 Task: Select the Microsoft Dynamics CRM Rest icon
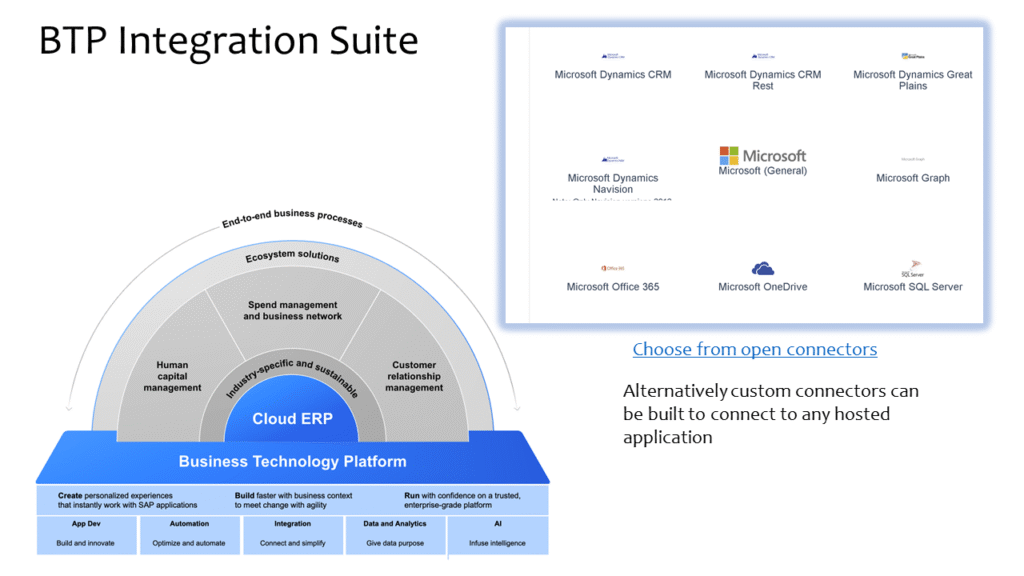pos(762,57)
